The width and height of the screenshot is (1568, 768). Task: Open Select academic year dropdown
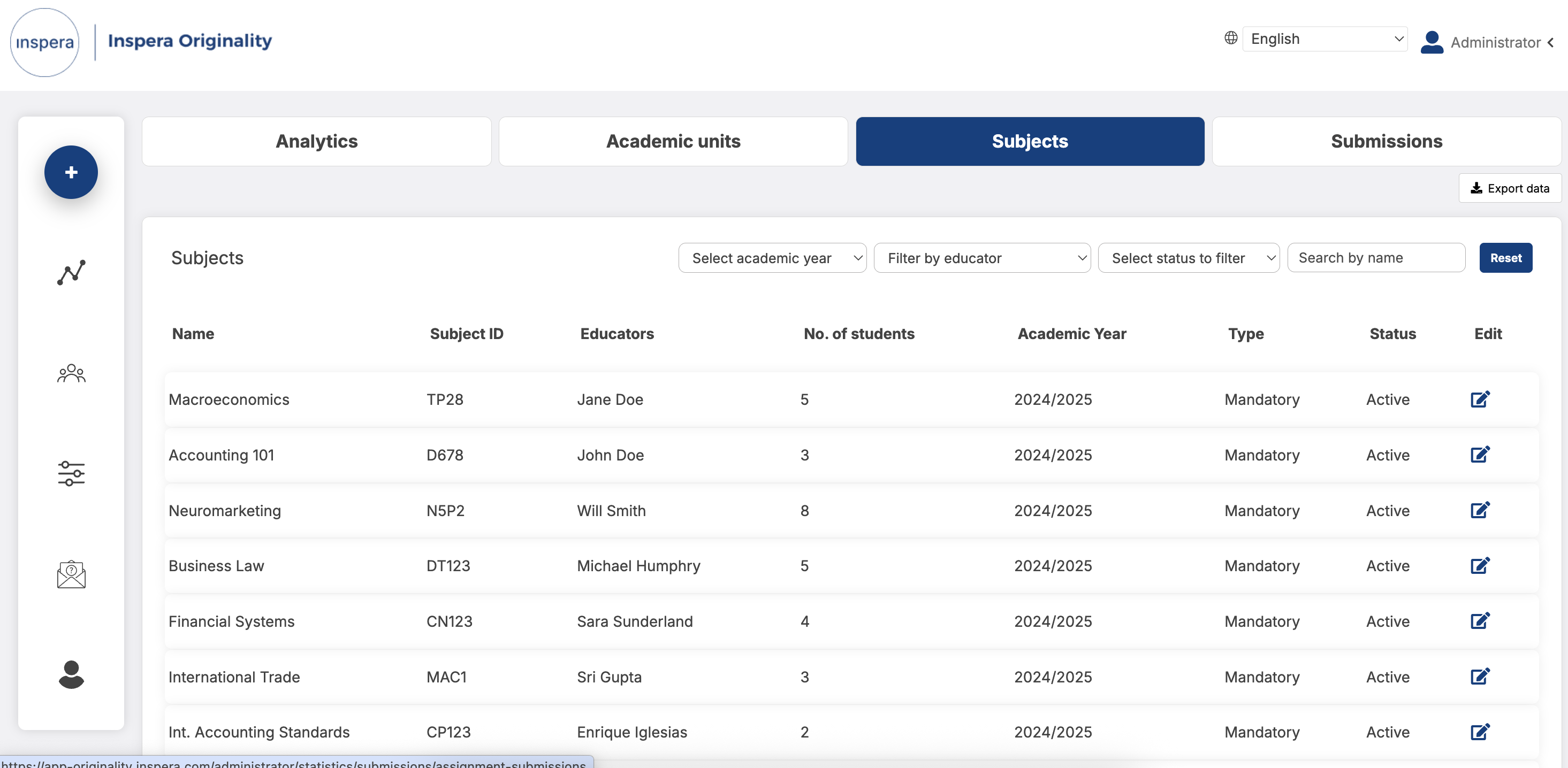(772, 258)
